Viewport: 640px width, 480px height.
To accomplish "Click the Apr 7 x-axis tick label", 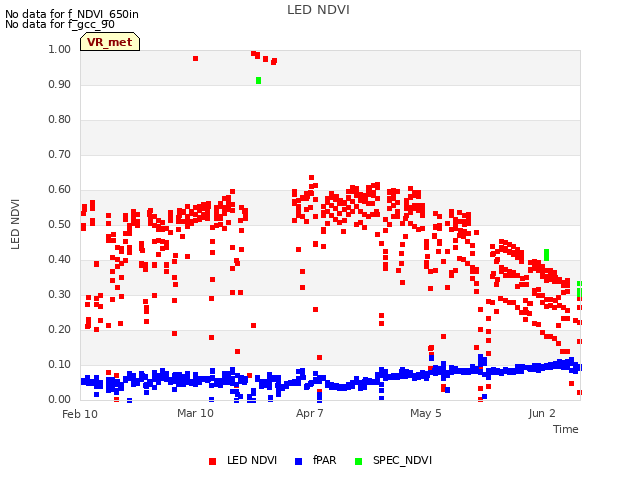I will tap(310, 413).
